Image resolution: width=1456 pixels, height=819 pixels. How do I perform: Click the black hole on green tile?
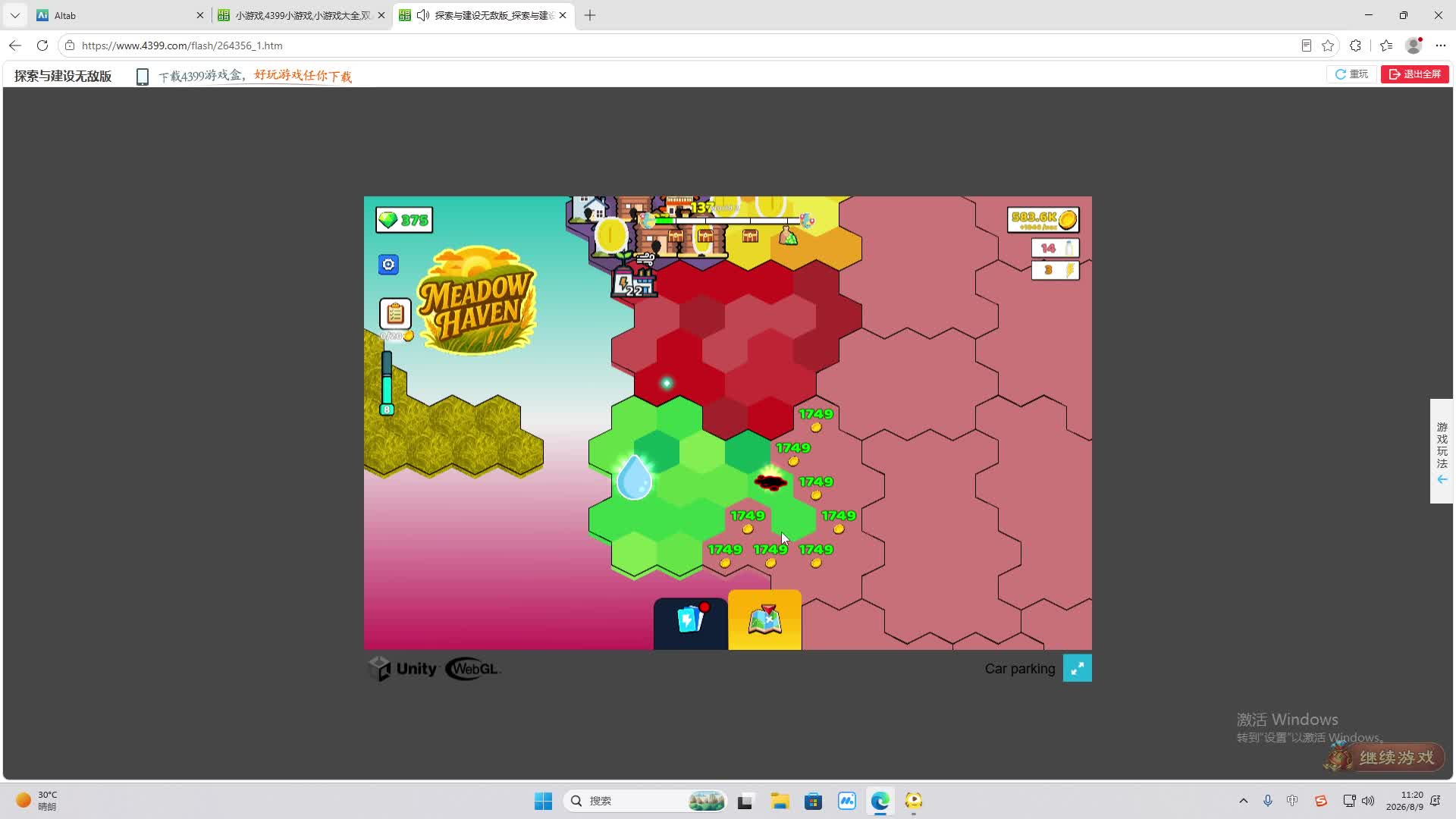pos(770,481)
